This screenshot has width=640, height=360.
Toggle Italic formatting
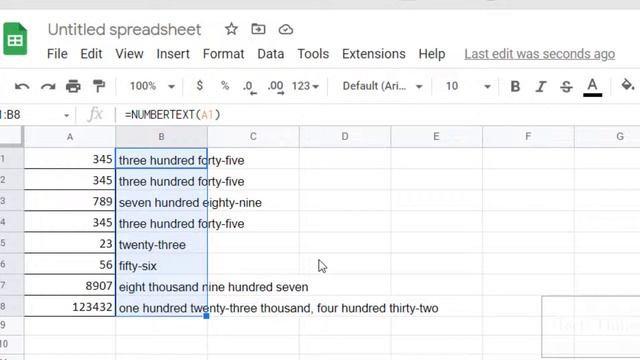[x=541, y=87]
